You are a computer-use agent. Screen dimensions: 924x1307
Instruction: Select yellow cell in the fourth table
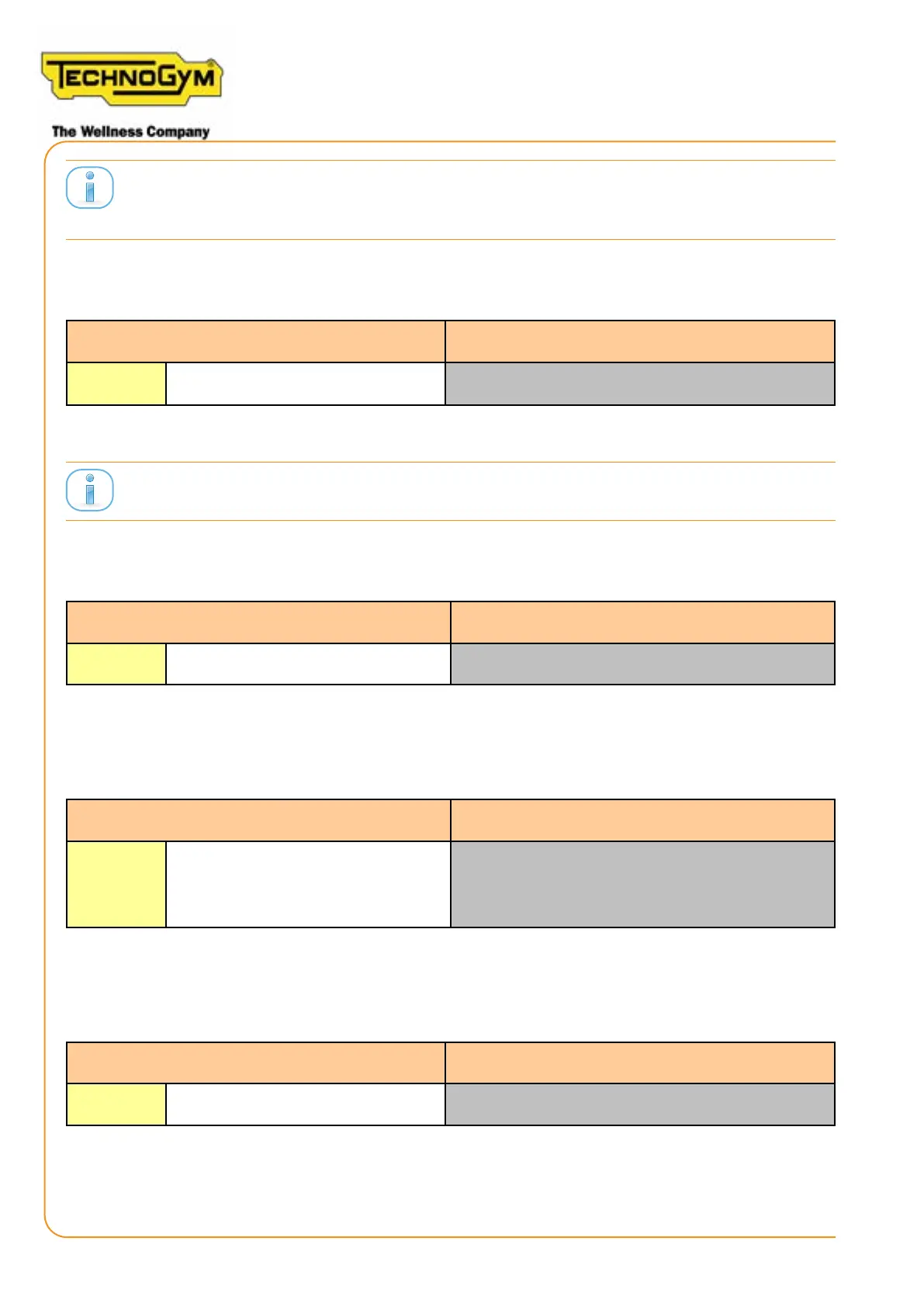click(x=116, y=1104)
